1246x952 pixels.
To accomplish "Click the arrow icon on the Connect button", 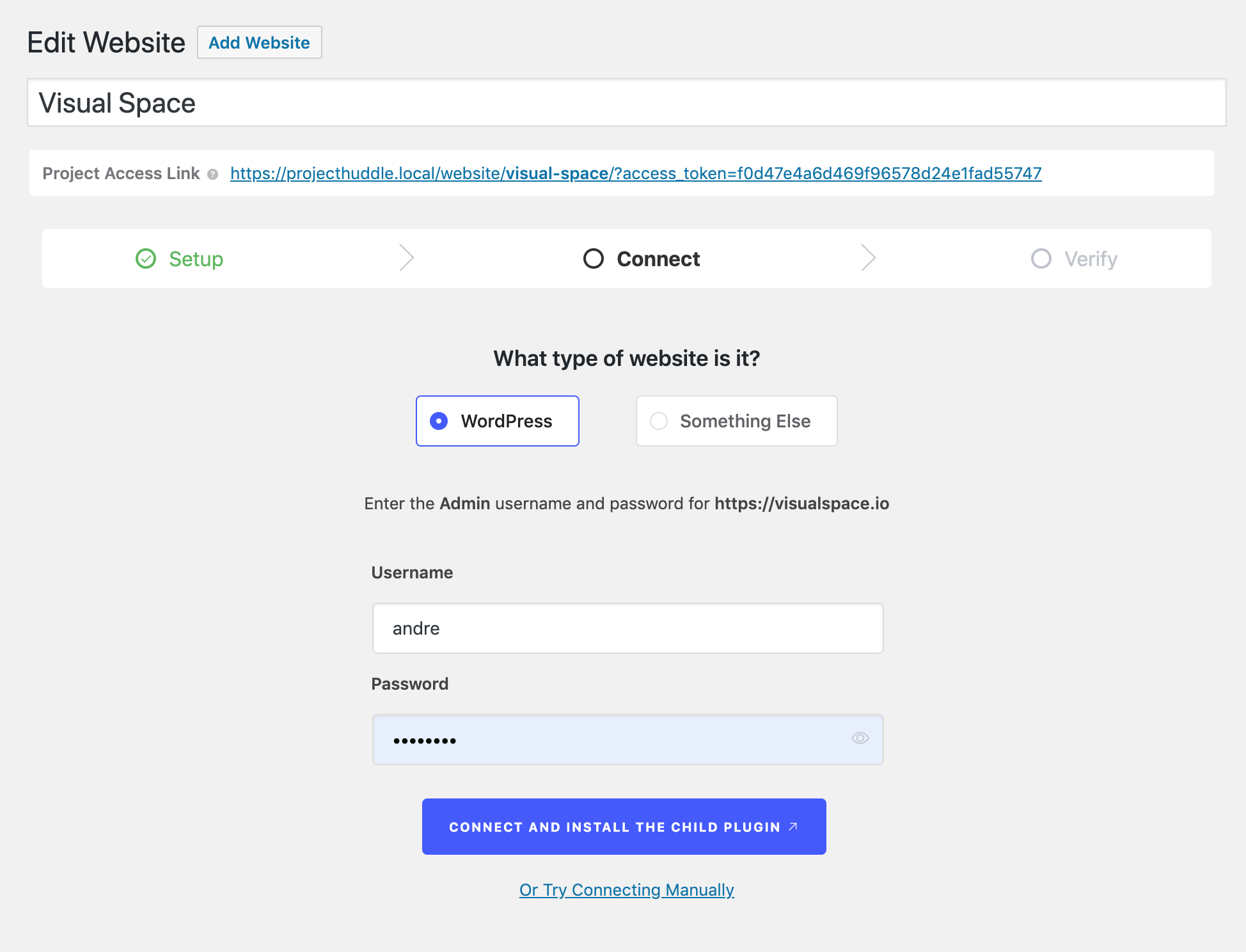I will pos(793,827).
